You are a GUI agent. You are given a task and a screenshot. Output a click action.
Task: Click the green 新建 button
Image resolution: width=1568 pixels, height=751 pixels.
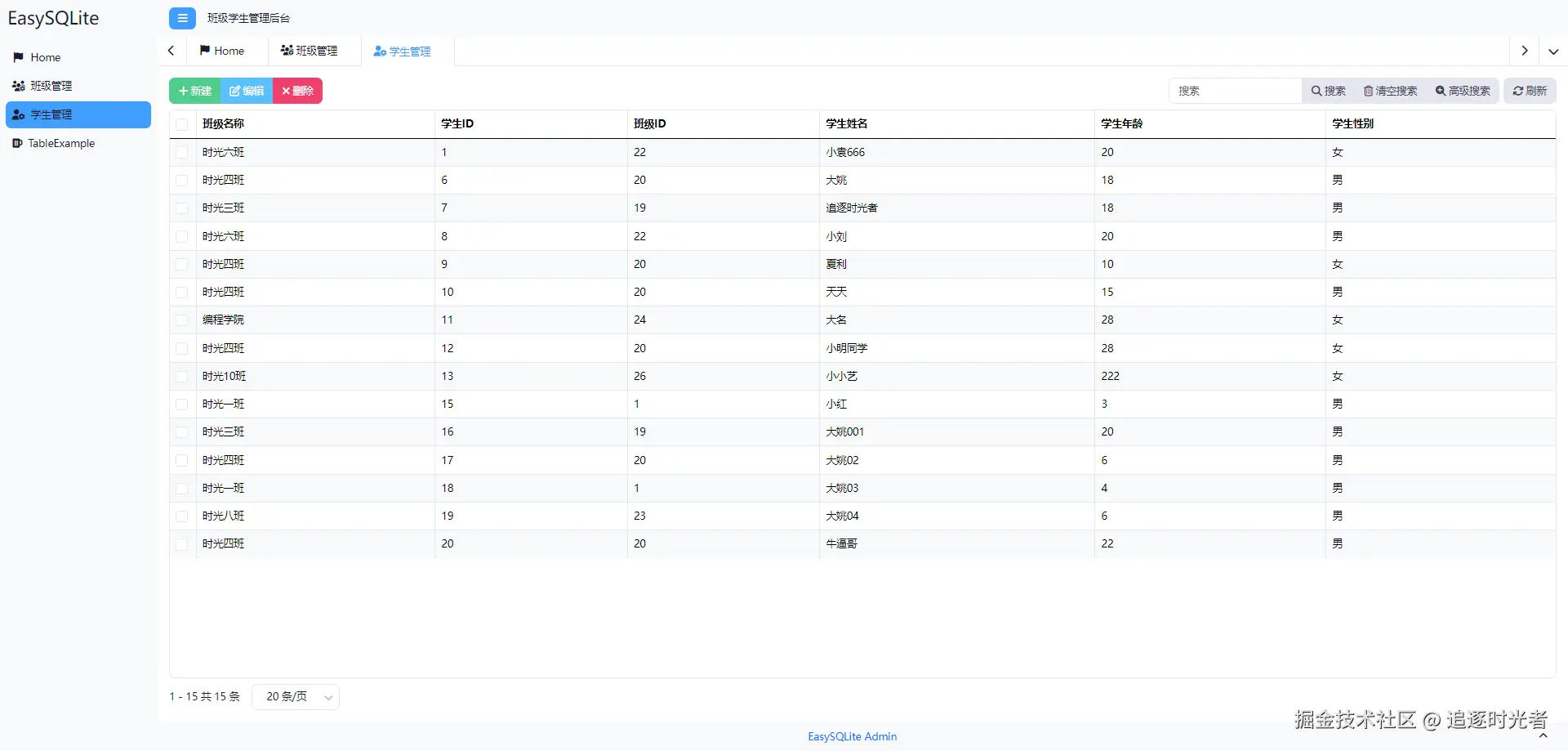click(195, 91)
